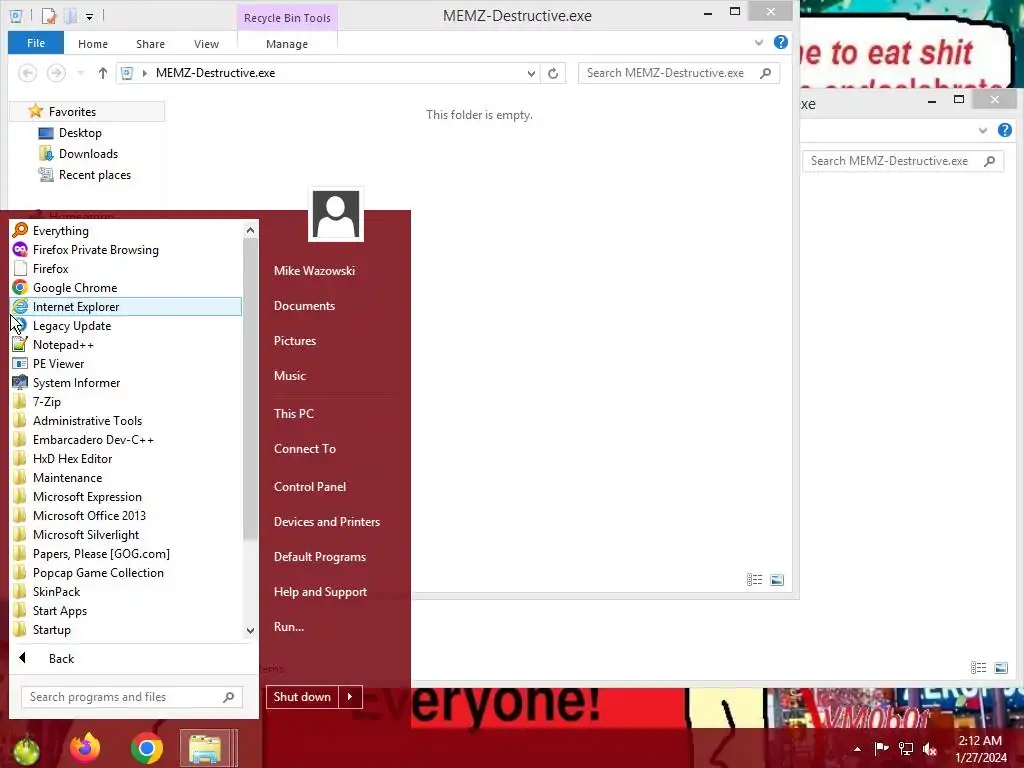Open Internet Explorer from the programs list
Screen dimensions: 1024x768
126,306
